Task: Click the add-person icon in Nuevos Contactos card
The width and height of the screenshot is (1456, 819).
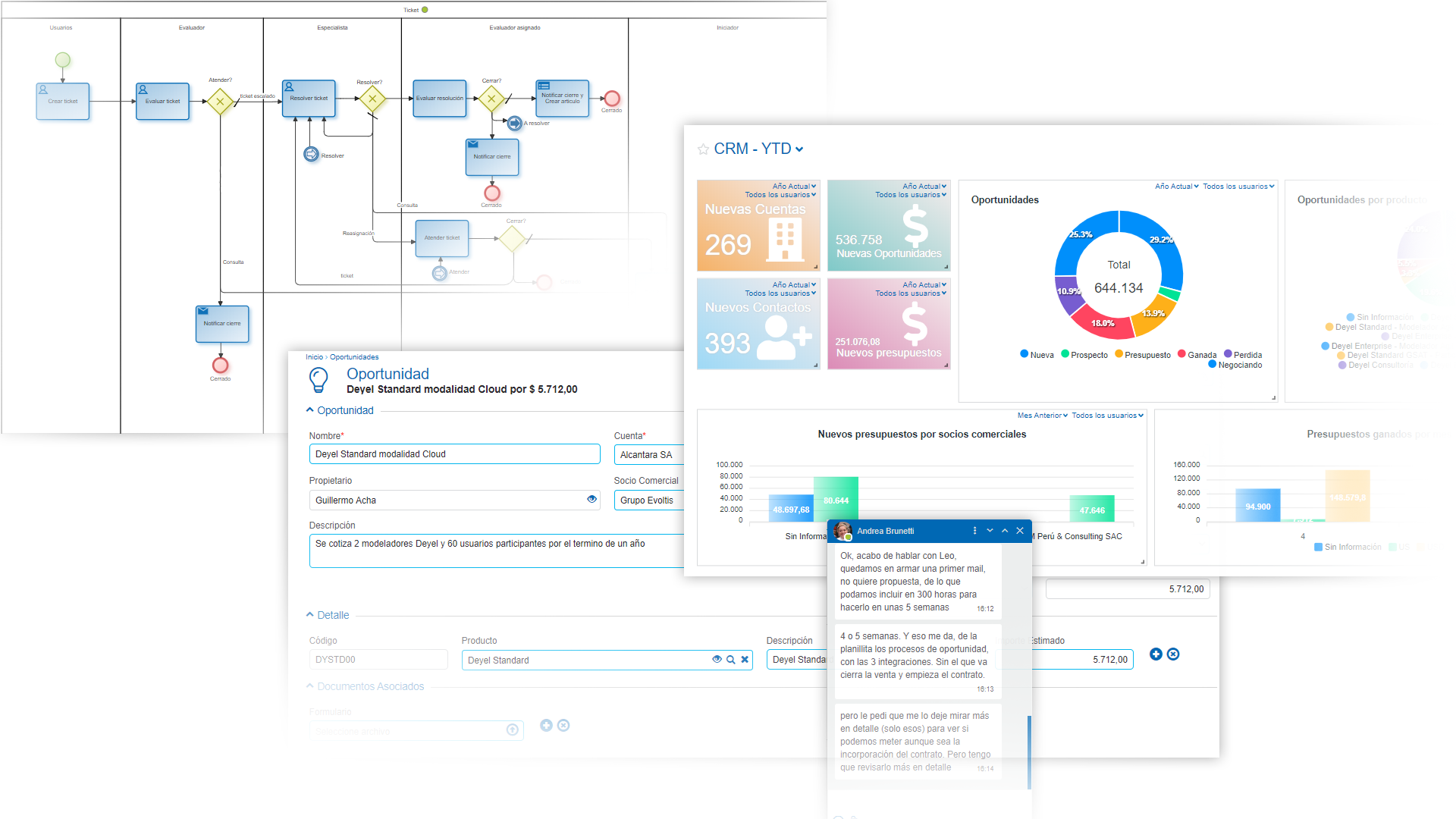Action: [784, 337]
